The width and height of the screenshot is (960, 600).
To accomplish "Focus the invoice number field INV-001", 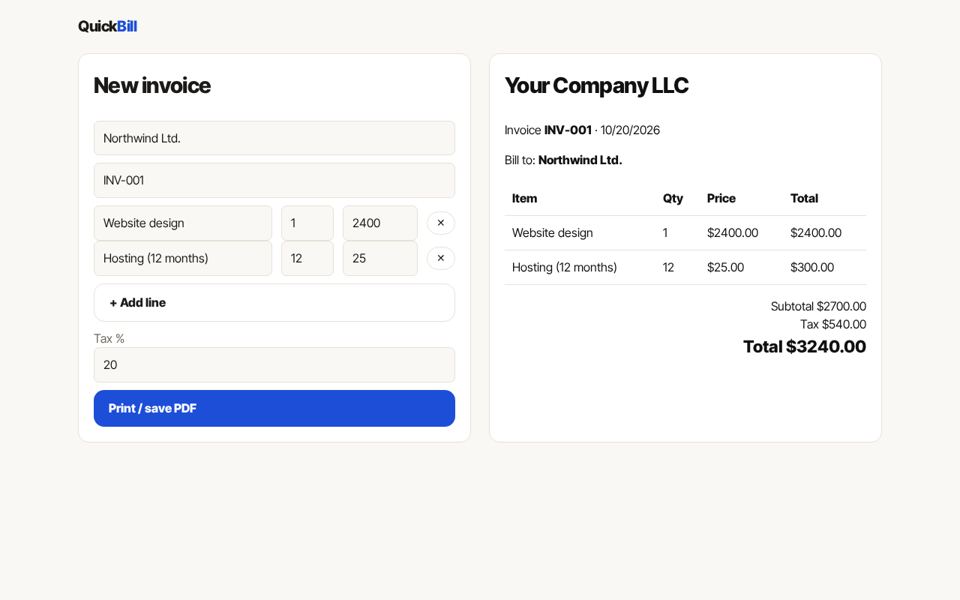I will (x=274, y=181).
